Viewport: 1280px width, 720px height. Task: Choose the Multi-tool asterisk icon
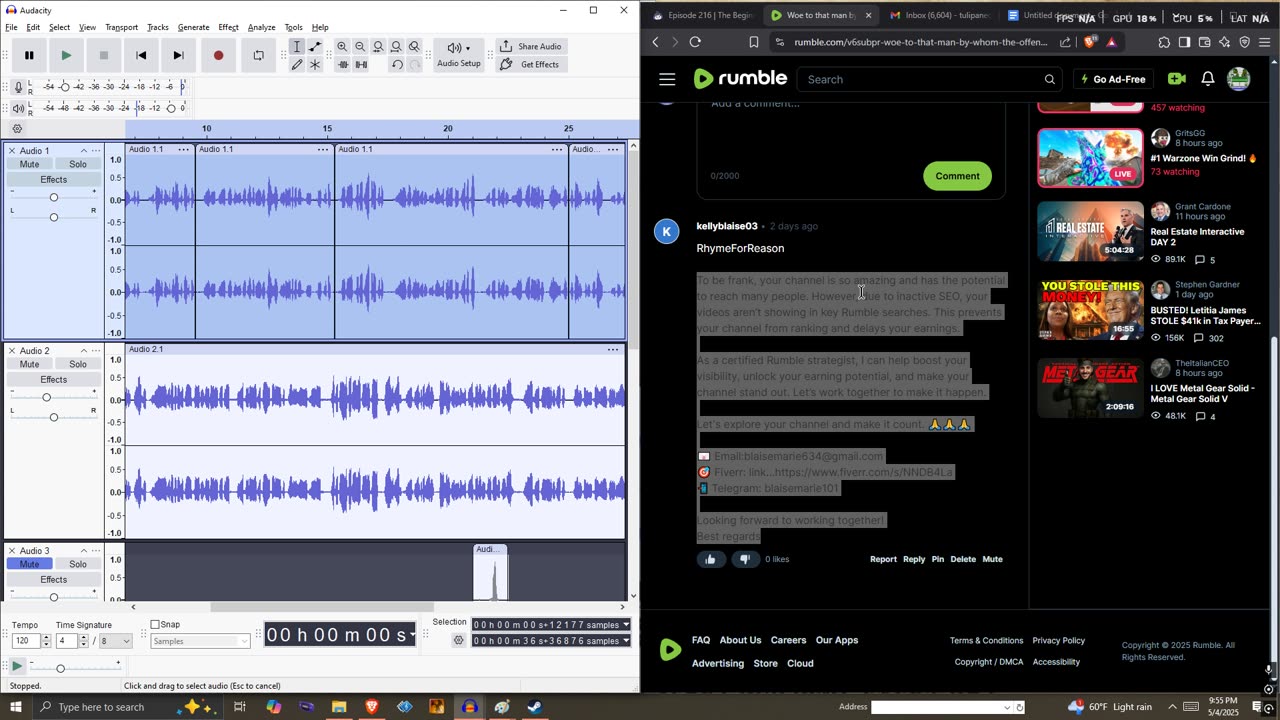[315, 64]
